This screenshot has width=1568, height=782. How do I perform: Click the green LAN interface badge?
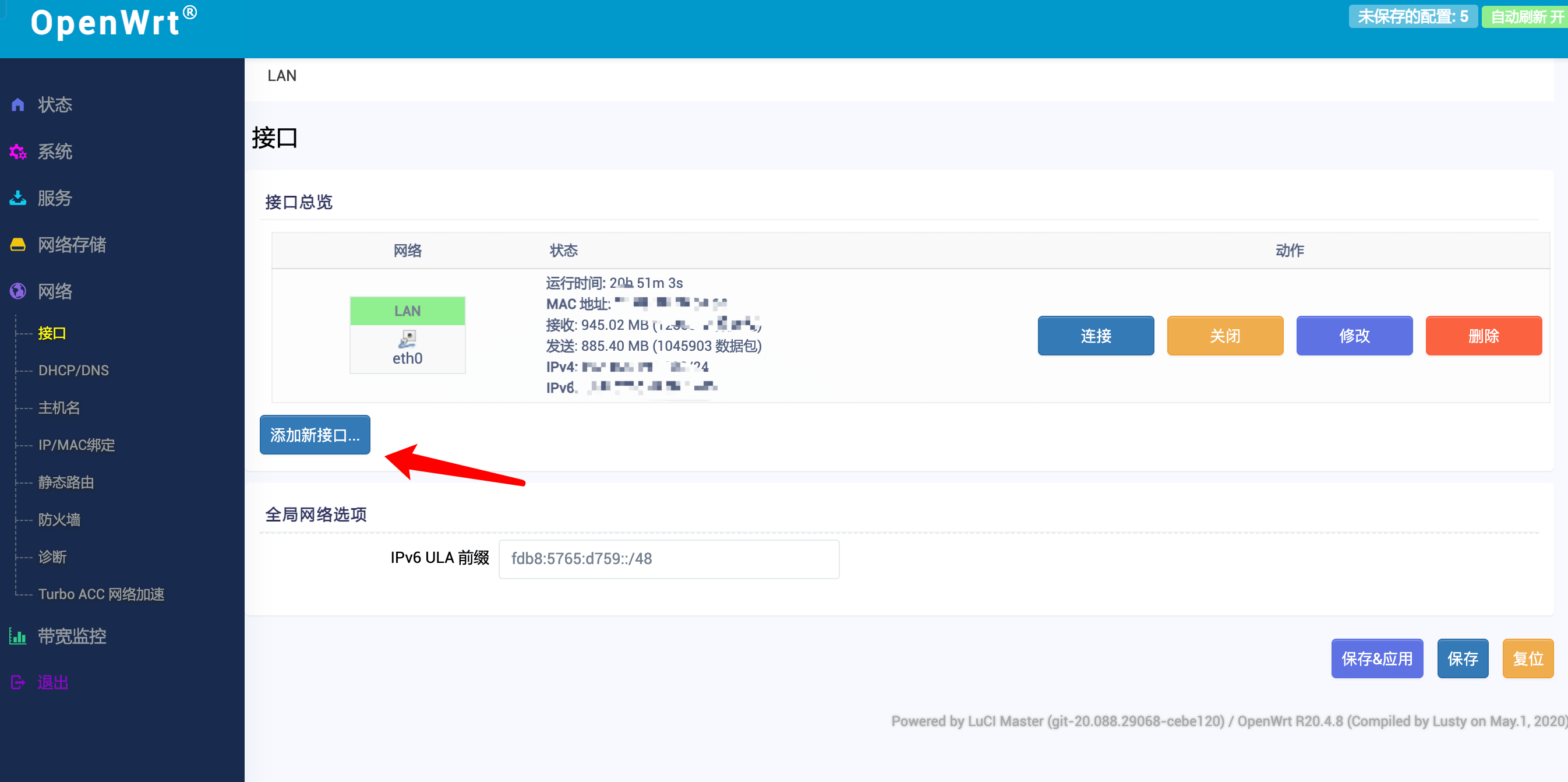click(407, 311)
